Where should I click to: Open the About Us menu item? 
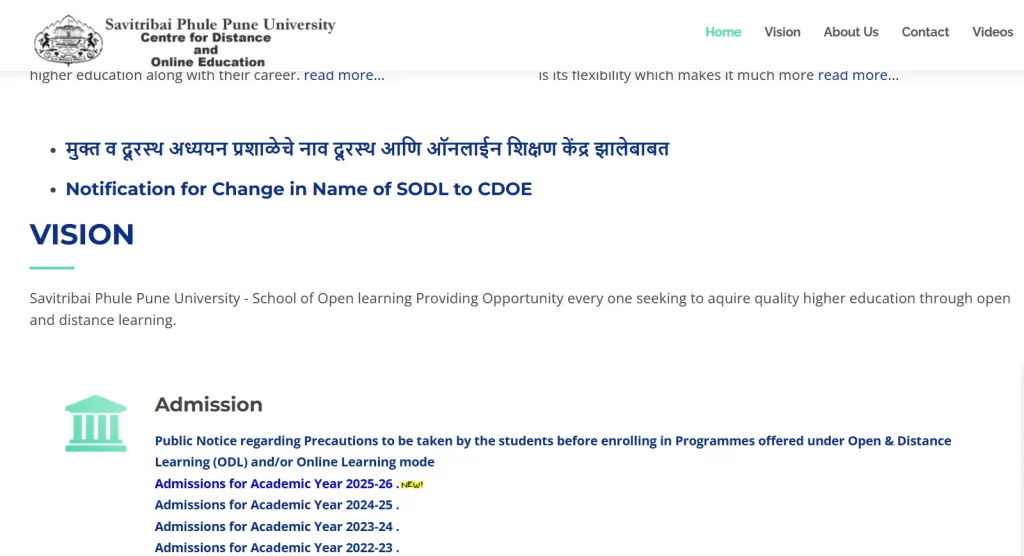click(851, 32)
